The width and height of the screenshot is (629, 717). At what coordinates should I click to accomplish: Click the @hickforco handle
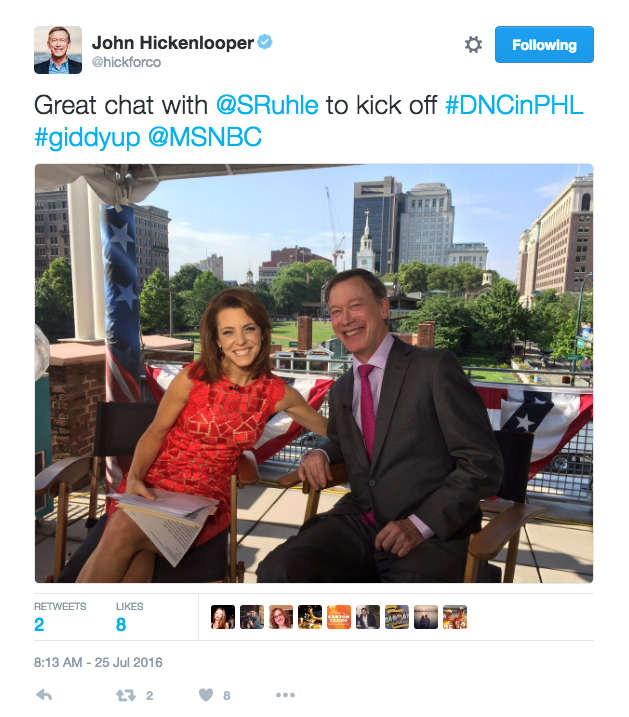126,62
